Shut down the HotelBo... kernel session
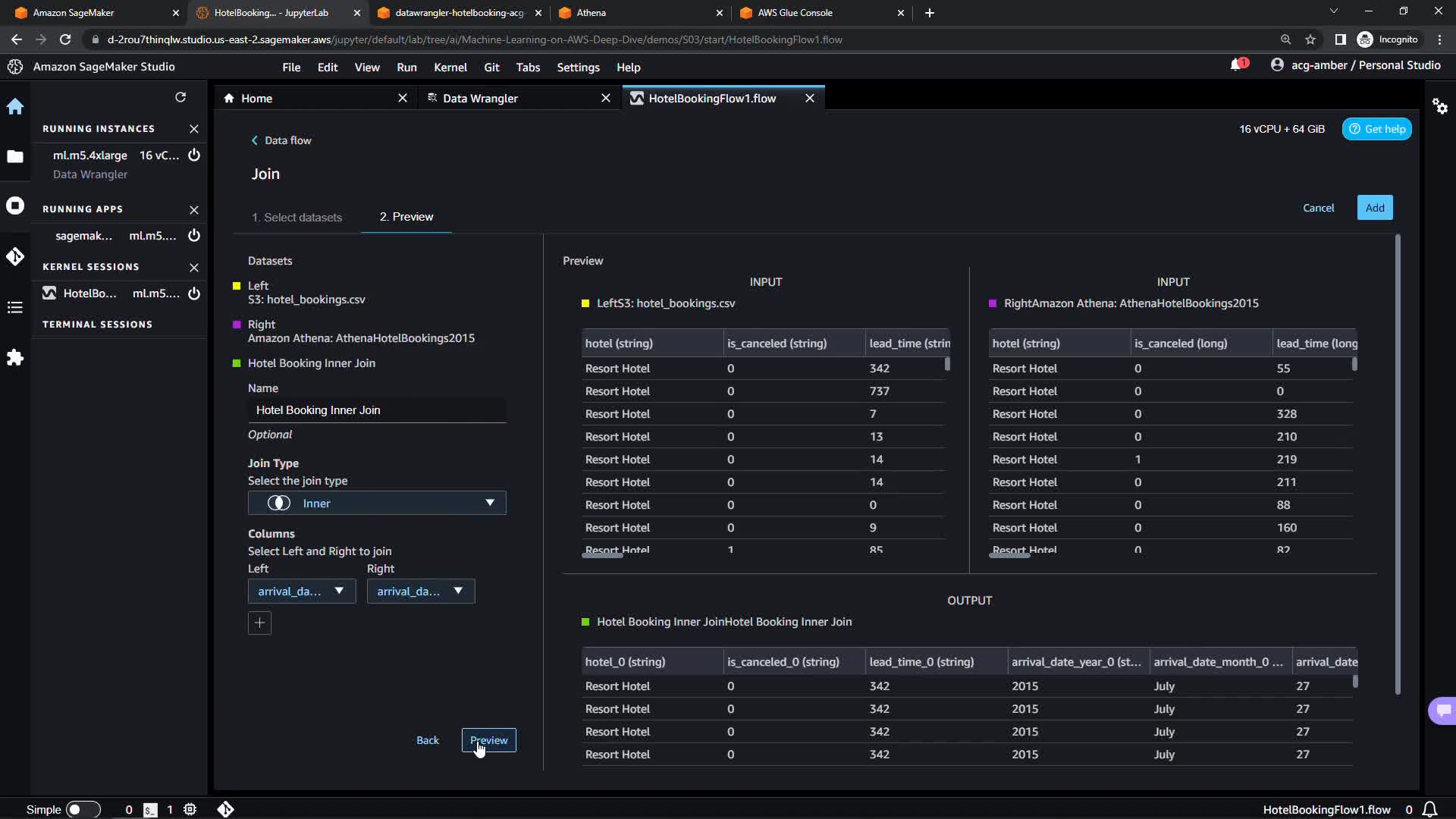 click(x=194, y=293)
